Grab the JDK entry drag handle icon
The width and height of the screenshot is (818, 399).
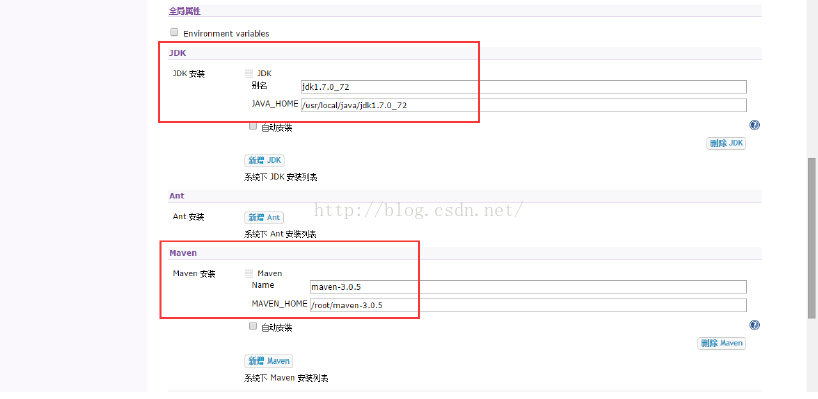click(x=249, y=73)
